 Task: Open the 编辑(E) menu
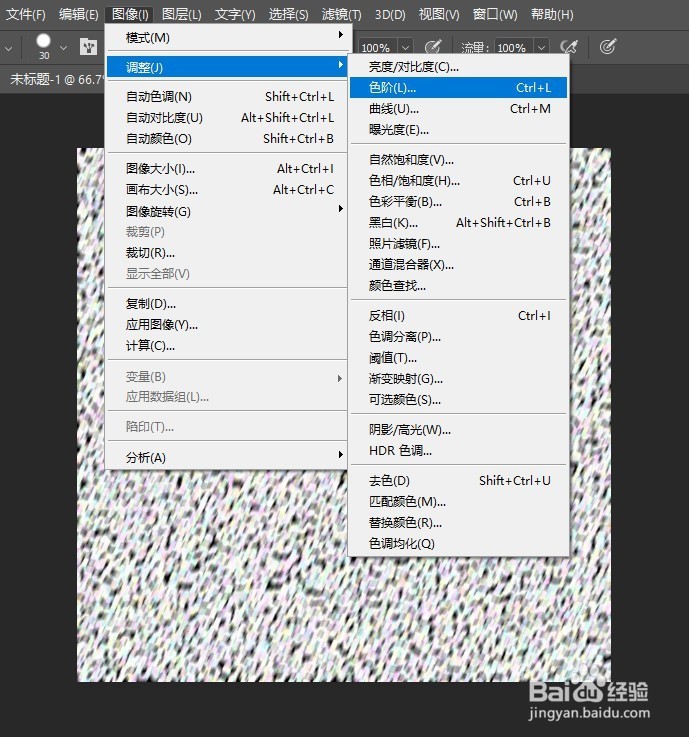(78, 15)
